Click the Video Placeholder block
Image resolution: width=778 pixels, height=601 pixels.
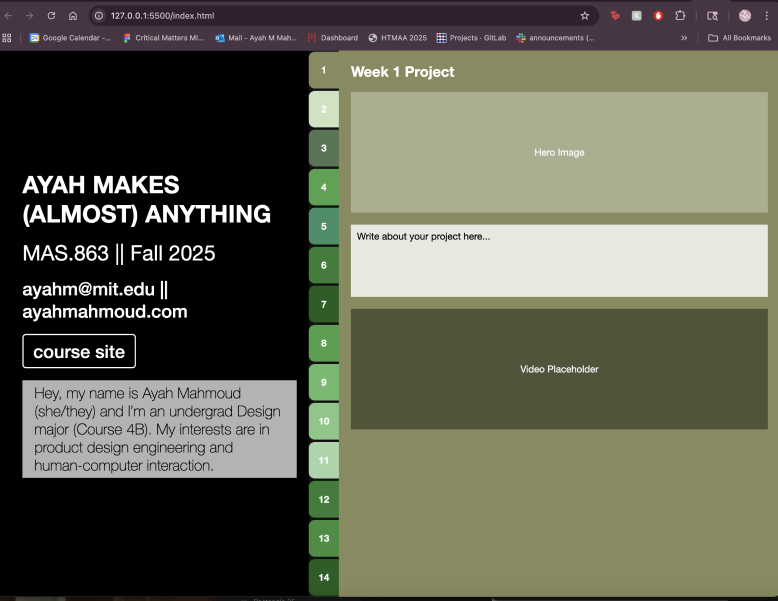(558, 369)
